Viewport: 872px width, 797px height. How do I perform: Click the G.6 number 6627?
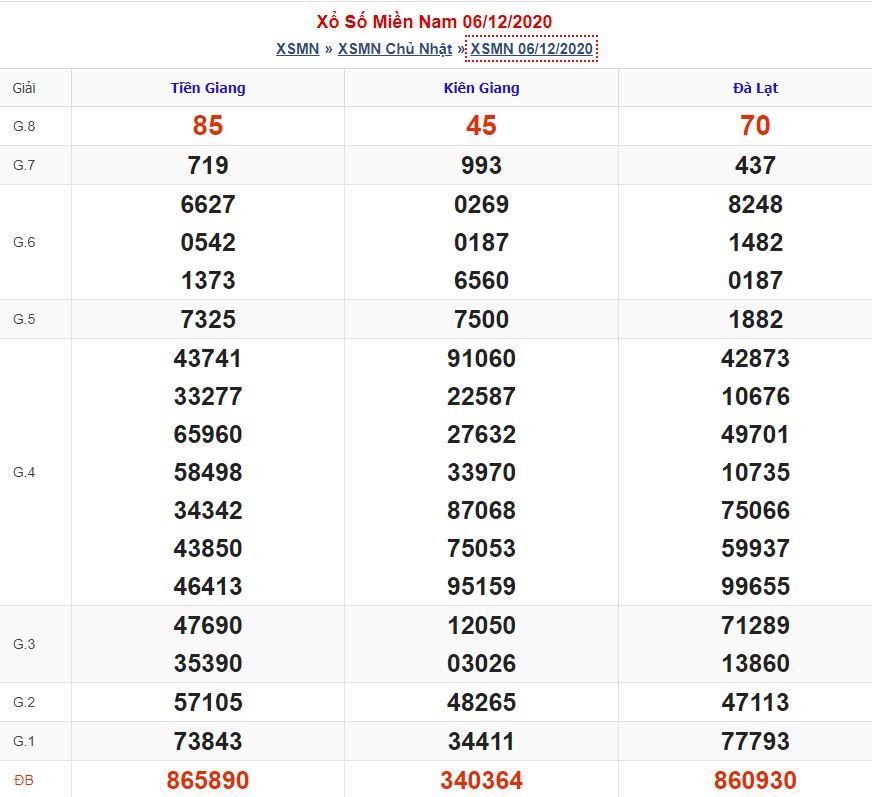tap(208, 204)
